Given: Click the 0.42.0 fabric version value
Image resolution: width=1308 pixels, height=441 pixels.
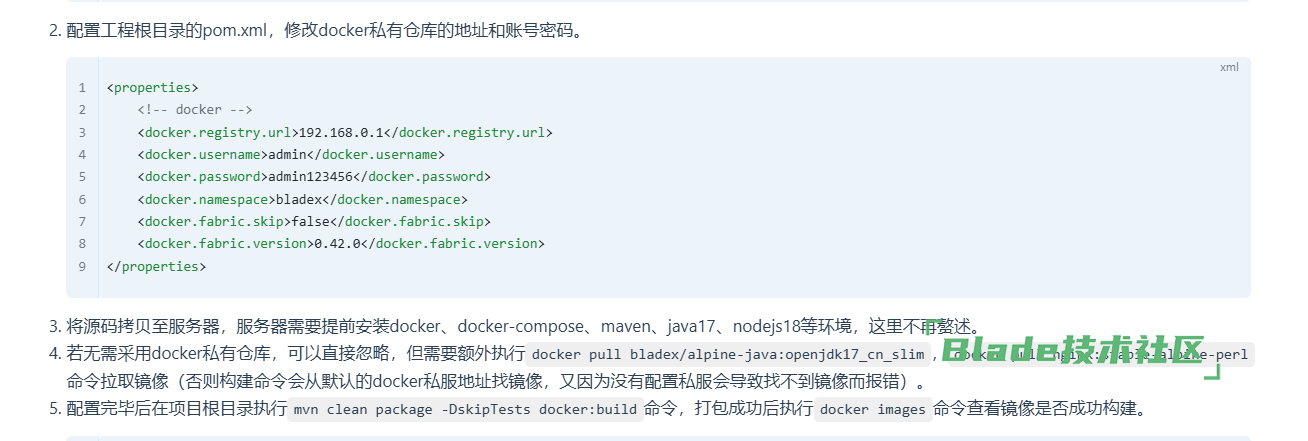Looking at the screenshot, I should [x=337, y=243].
